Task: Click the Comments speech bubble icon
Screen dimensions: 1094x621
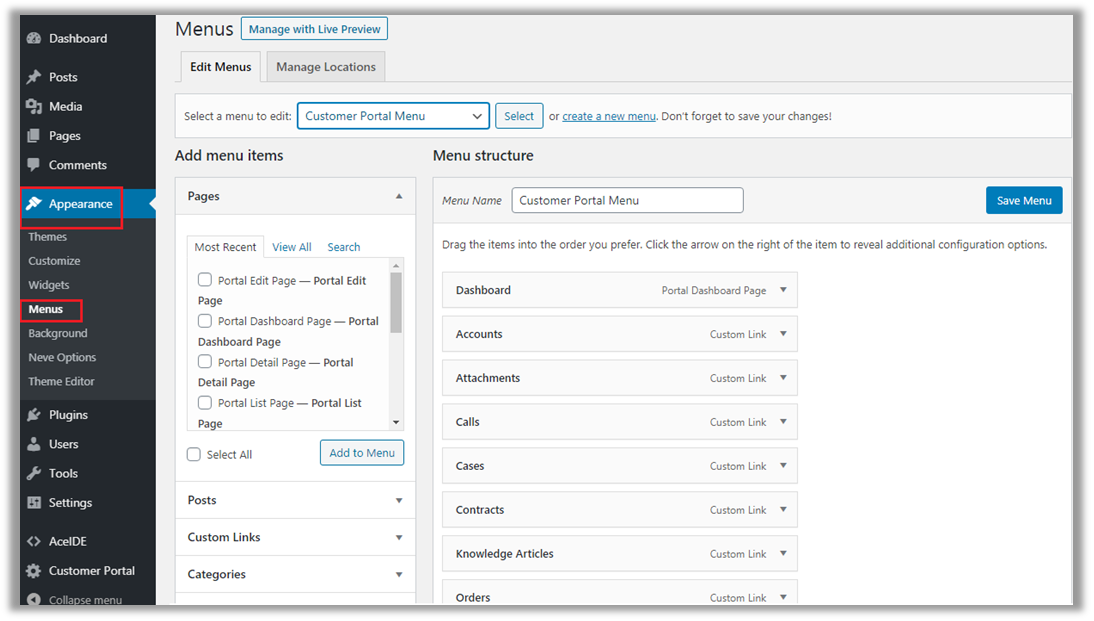Action: tap(34, 165)
